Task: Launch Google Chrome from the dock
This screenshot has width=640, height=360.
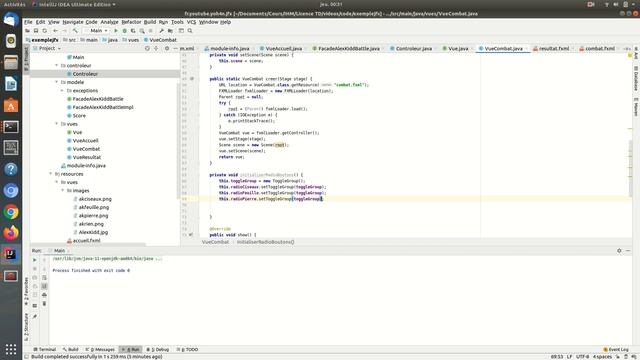Action: [11, 212]
